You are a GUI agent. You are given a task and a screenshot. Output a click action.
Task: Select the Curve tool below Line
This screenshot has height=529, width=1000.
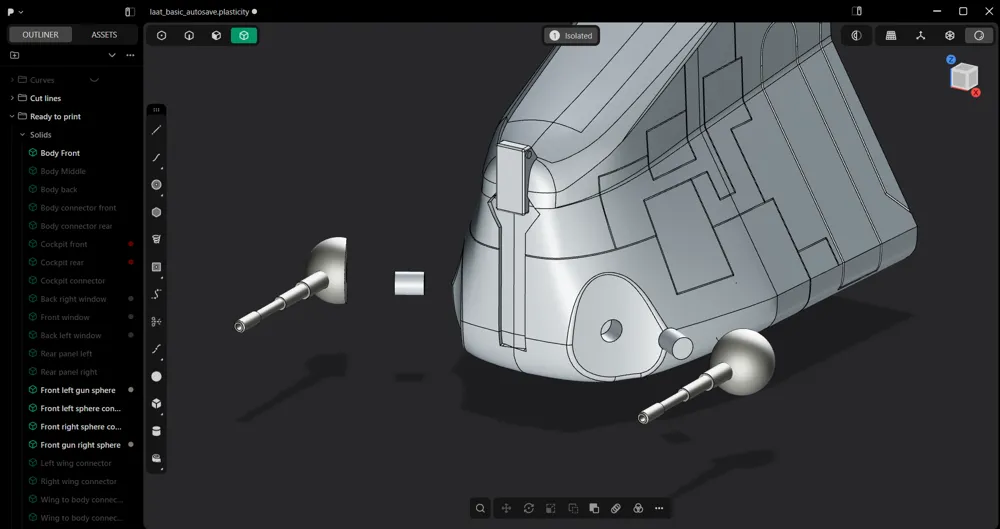pos(156,158)
